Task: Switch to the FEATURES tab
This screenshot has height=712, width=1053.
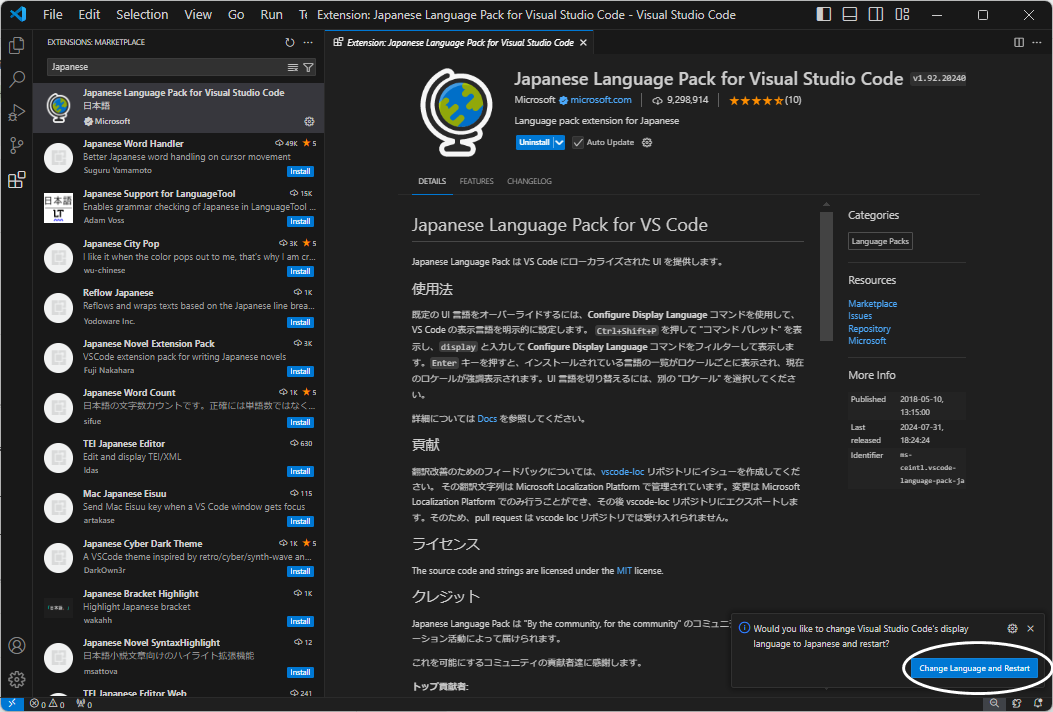Action: click(476, 181)
